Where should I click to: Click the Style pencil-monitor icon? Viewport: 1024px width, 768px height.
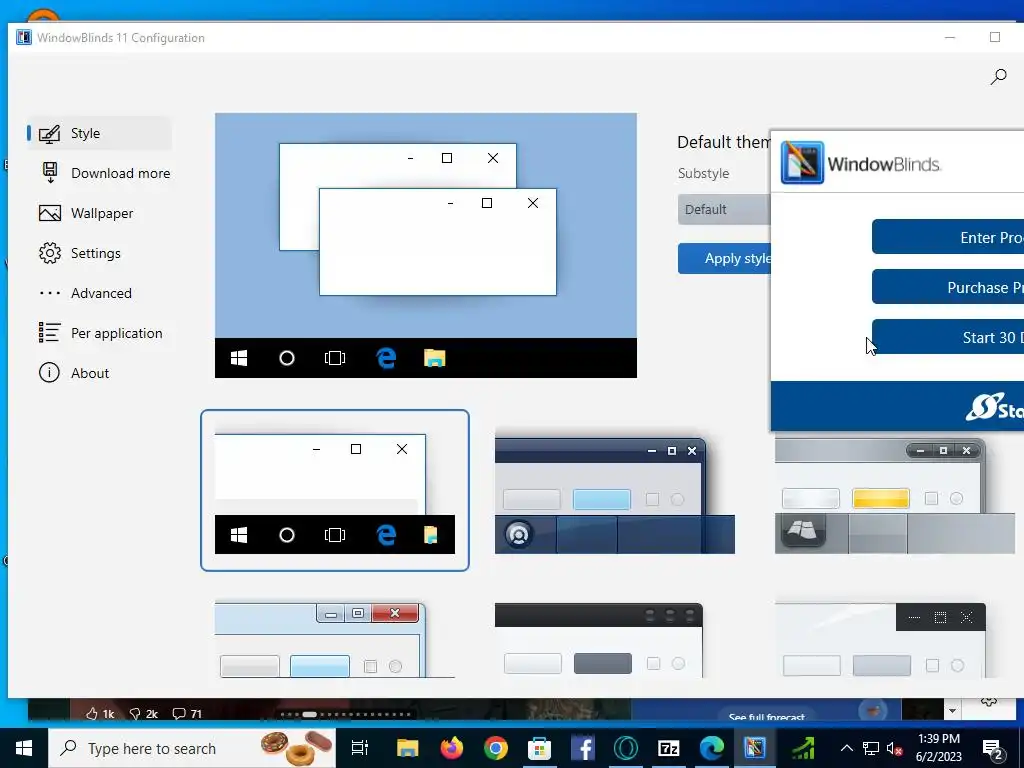click(x=50, y=133)
